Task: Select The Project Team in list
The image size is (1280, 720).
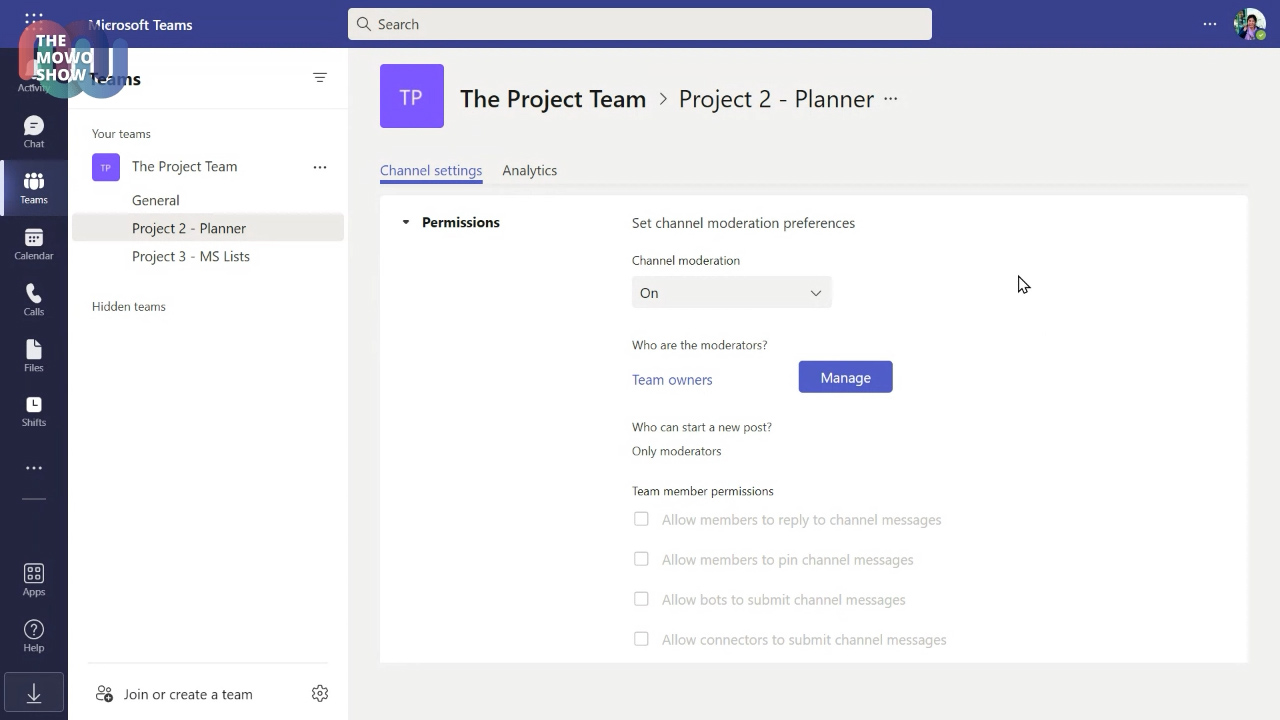Action: (185, 167)
